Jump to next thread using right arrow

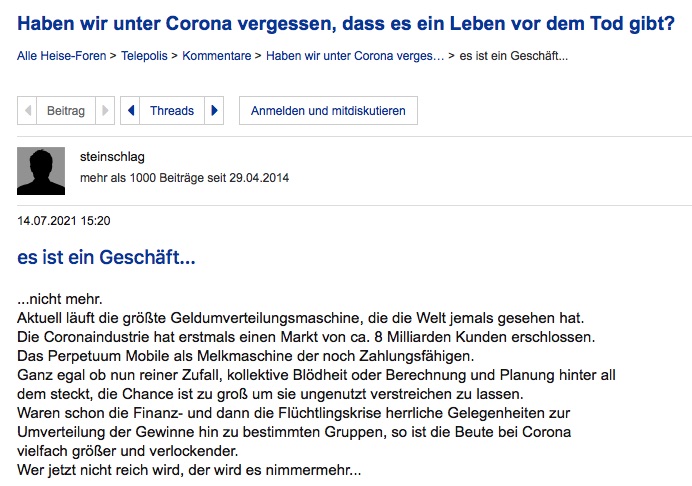[x=216, y=111]
